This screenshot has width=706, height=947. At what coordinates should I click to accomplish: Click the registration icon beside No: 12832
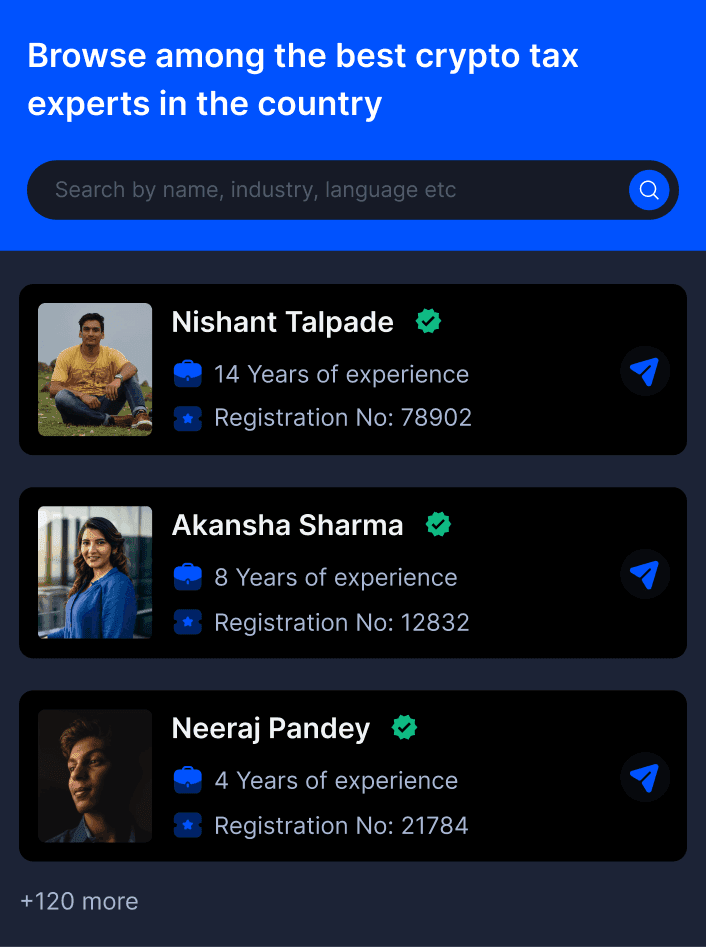coord(188,622)
